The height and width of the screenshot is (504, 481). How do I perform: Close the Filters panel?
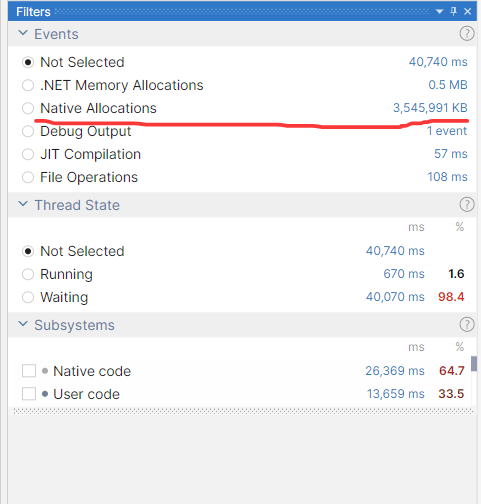(x=468, y=12)
